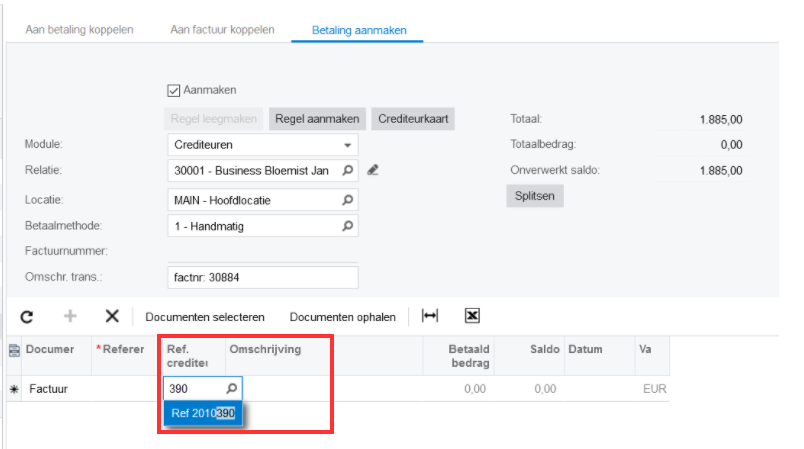Click Documenten selecteren in the toolbar
804x449 pixels.
click(205, 317)
